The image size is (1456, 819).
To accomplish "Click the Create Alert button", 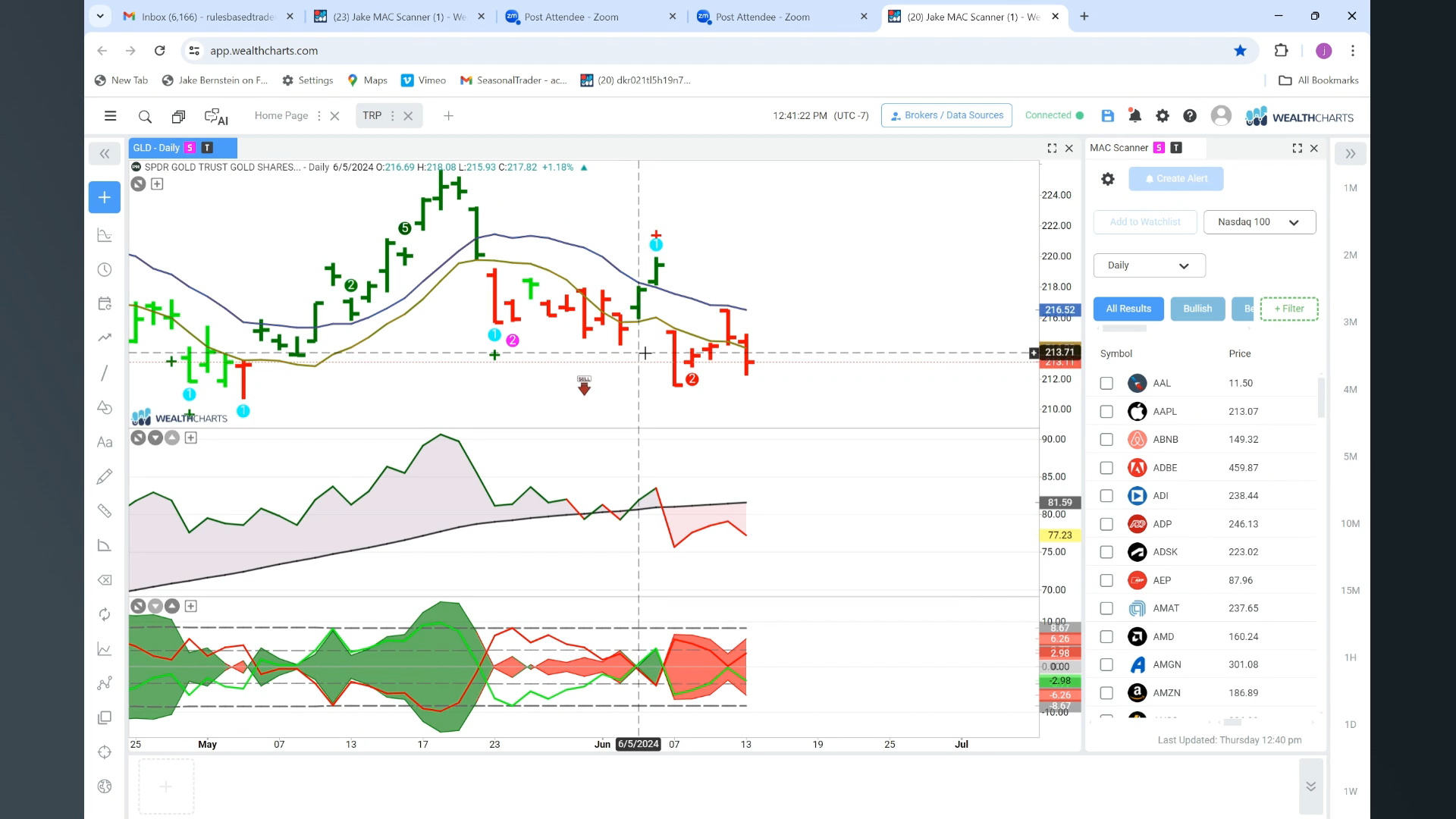I will (1176, 179).
